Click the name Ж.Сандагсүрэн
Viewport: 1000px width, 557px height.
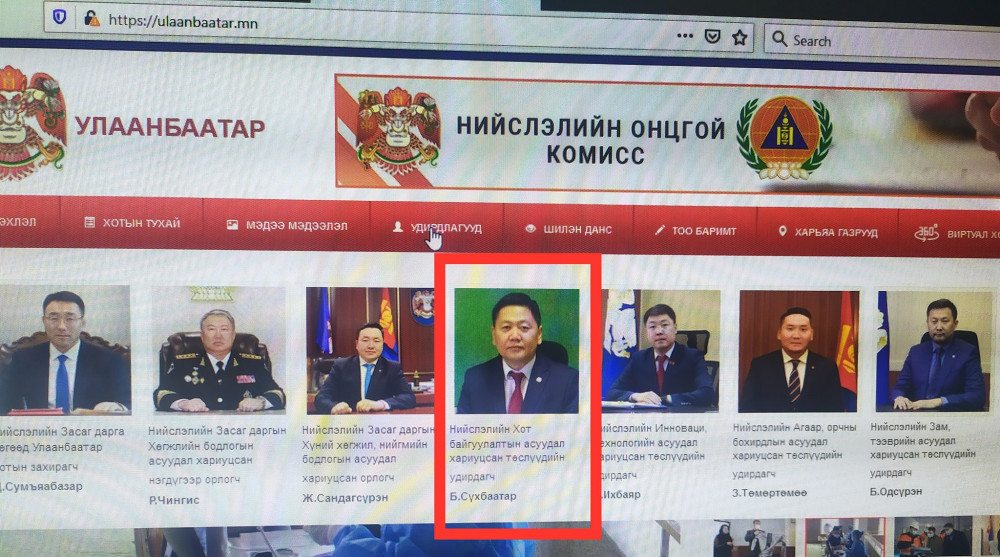pyautogui.click(x=345, y=498)
